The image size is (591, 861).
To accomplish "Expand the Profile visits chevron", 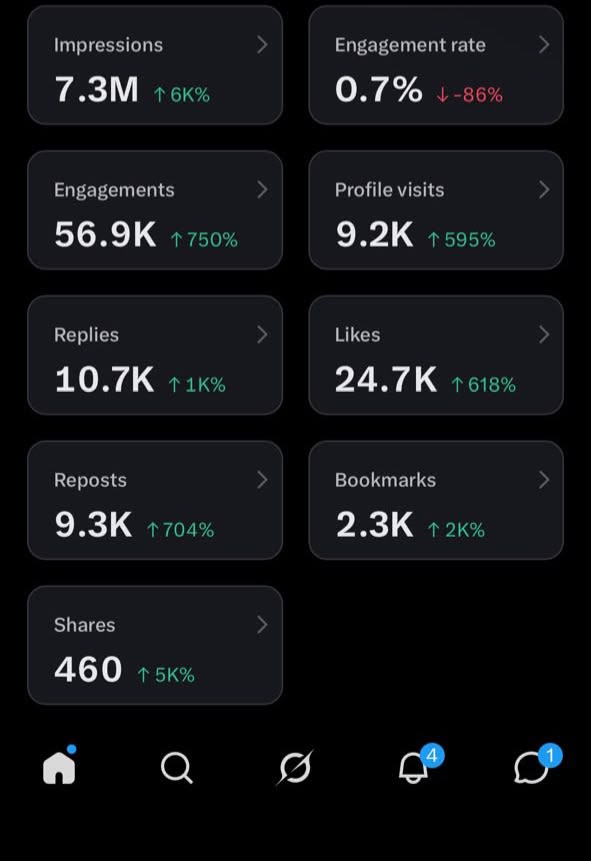I will (544, 190).
